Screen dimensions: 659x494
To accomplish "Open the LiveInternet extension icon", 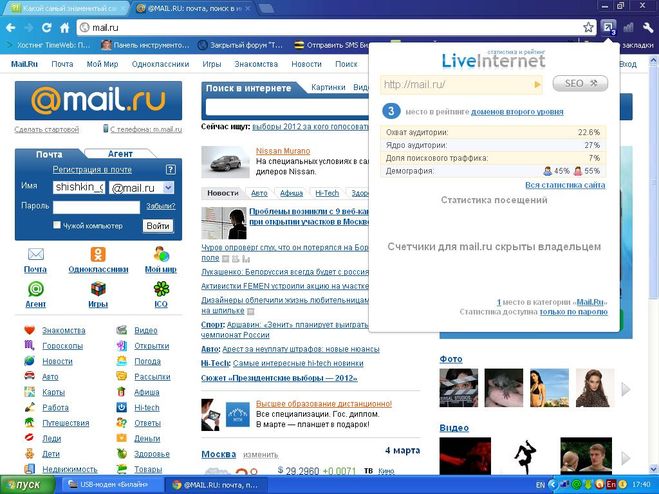I will 608,28.
